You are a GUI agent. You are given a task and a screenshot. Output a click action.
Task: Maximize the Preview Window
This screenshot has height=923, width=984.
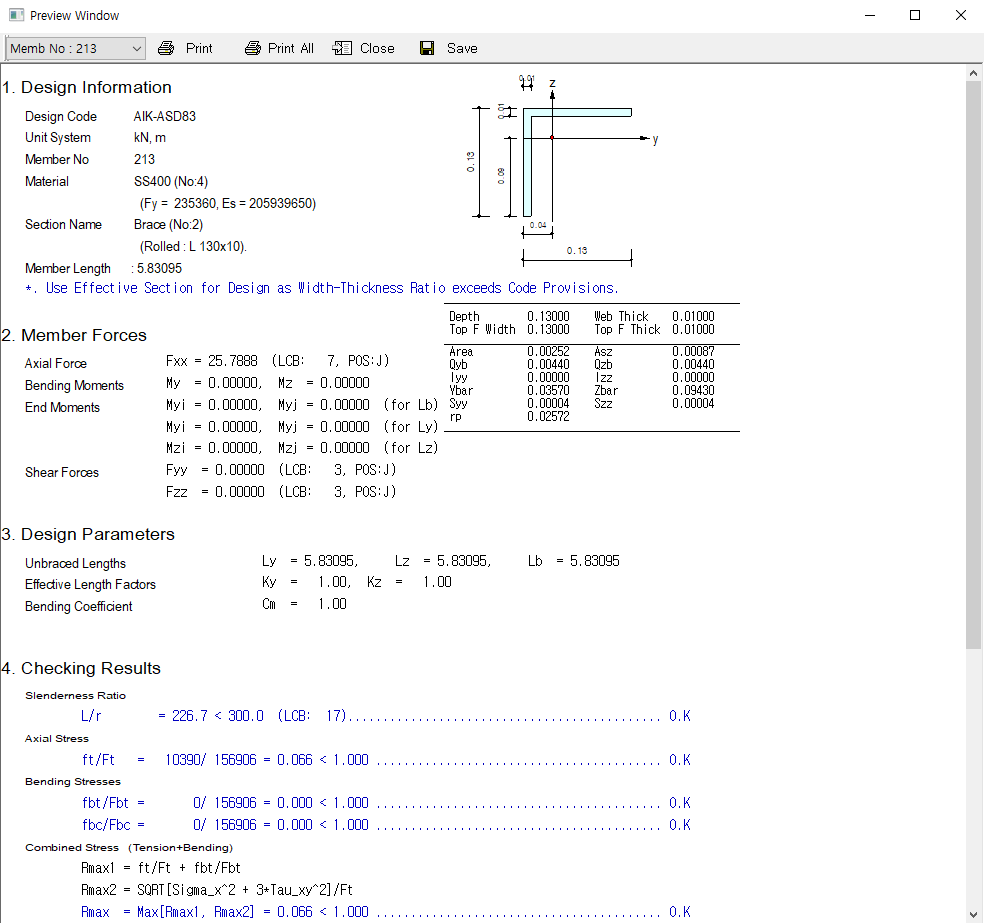point(915,15)
